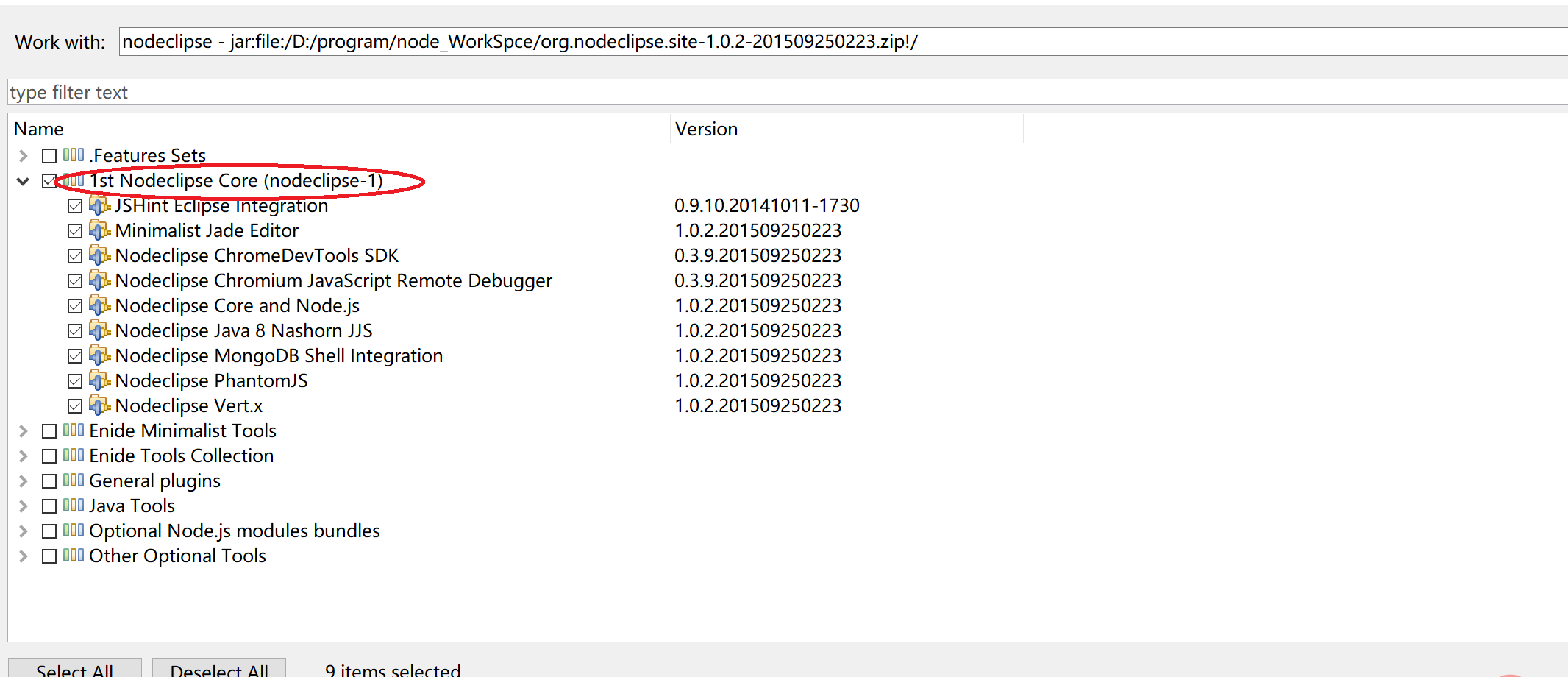Click the Java Tools category icon
The width and height of the screenshot is (1568, 677).
click(74, 506)
